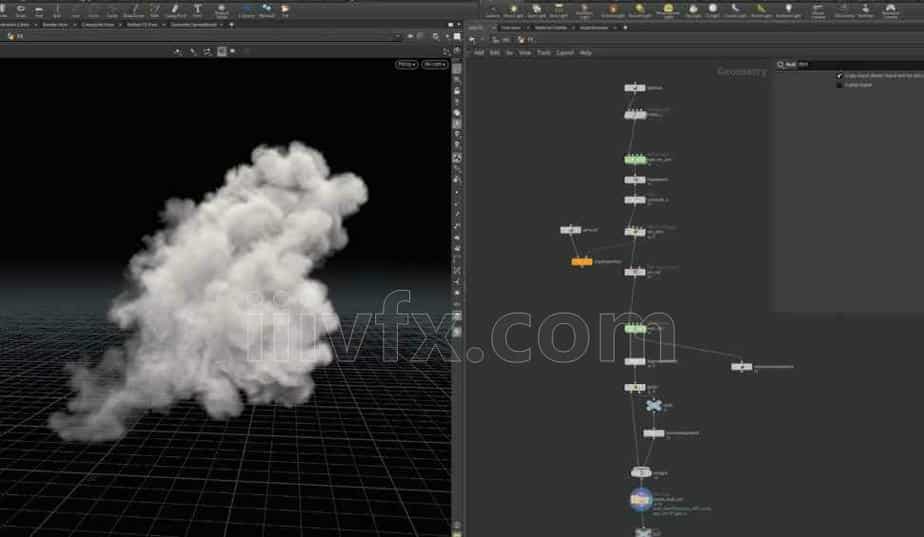Viewport: 924px width, 537px height.
Task: Add a Geometry Light from shelf
Action: 584,11
